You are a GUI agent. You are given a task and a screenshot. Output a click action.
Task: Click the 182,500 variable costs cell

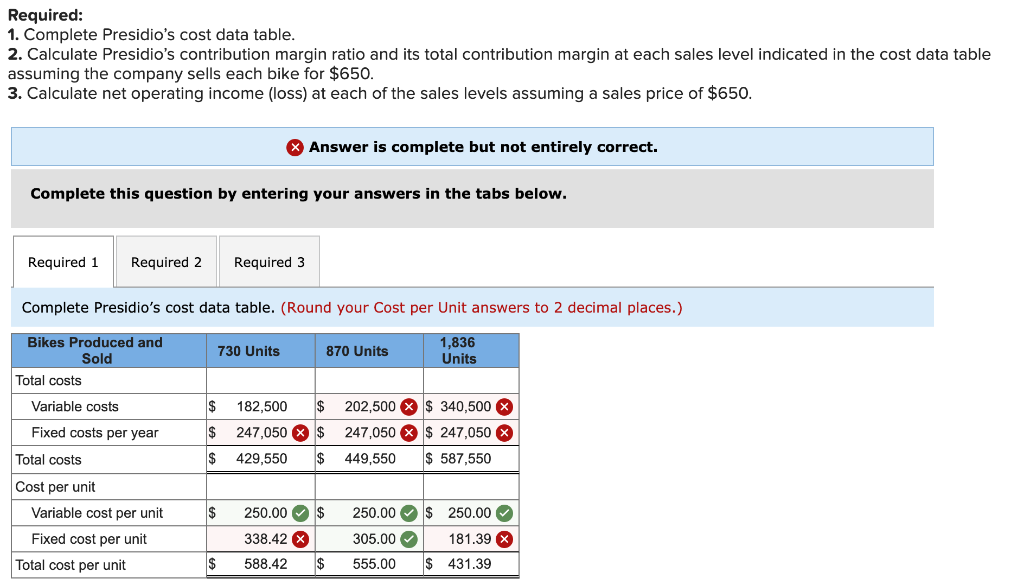pyautogui.click(x=260, y=406)
